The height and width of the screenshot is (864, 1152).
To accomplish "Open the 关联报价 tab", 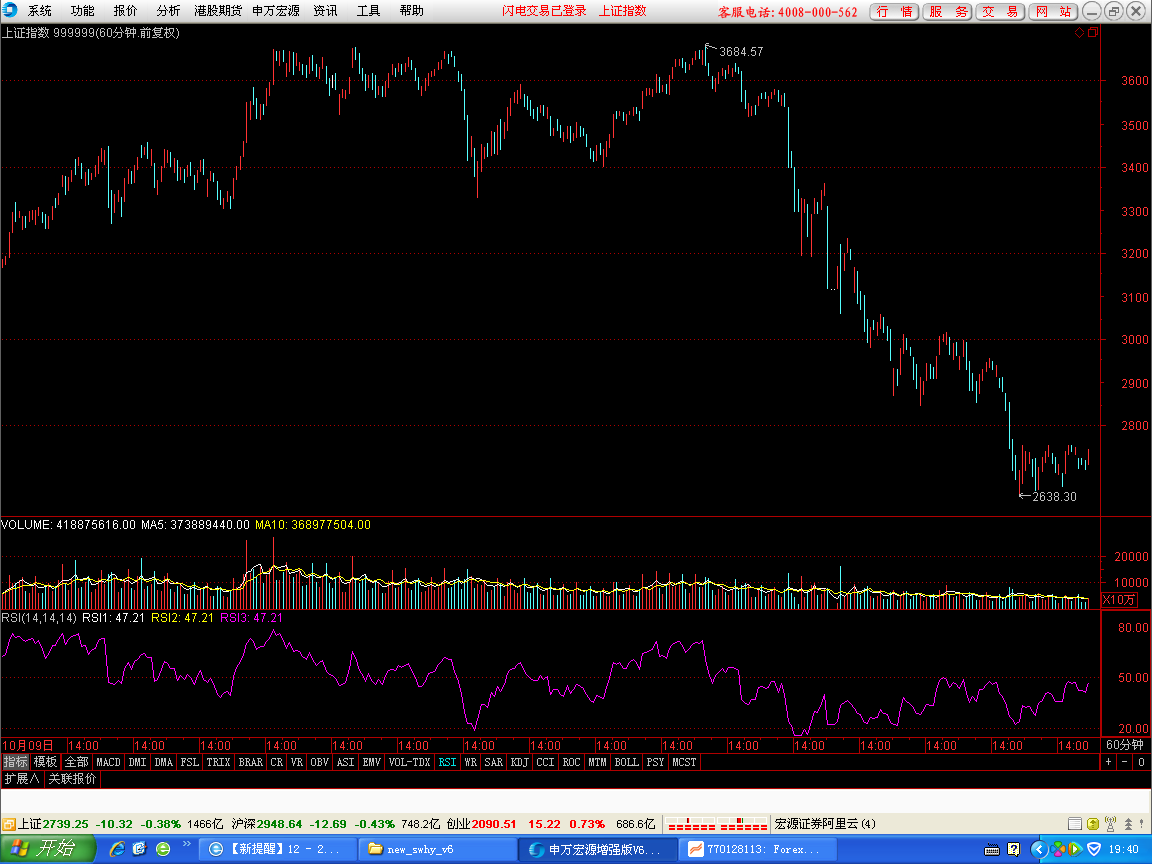I will (72, 778).
